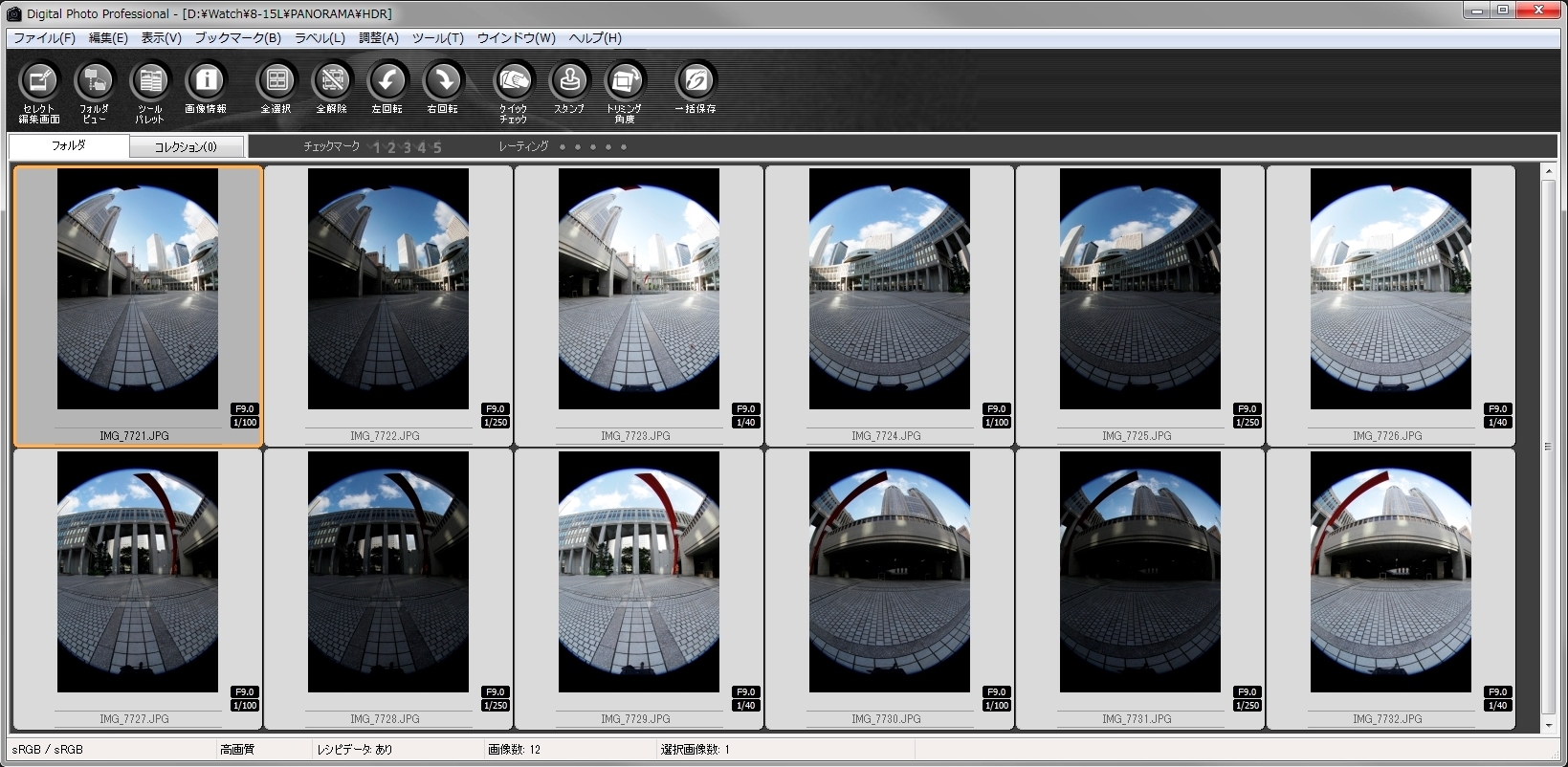This screenshot has width=1568, height=767.
Task: Filter by check mark 2
Action: [391, 147]
